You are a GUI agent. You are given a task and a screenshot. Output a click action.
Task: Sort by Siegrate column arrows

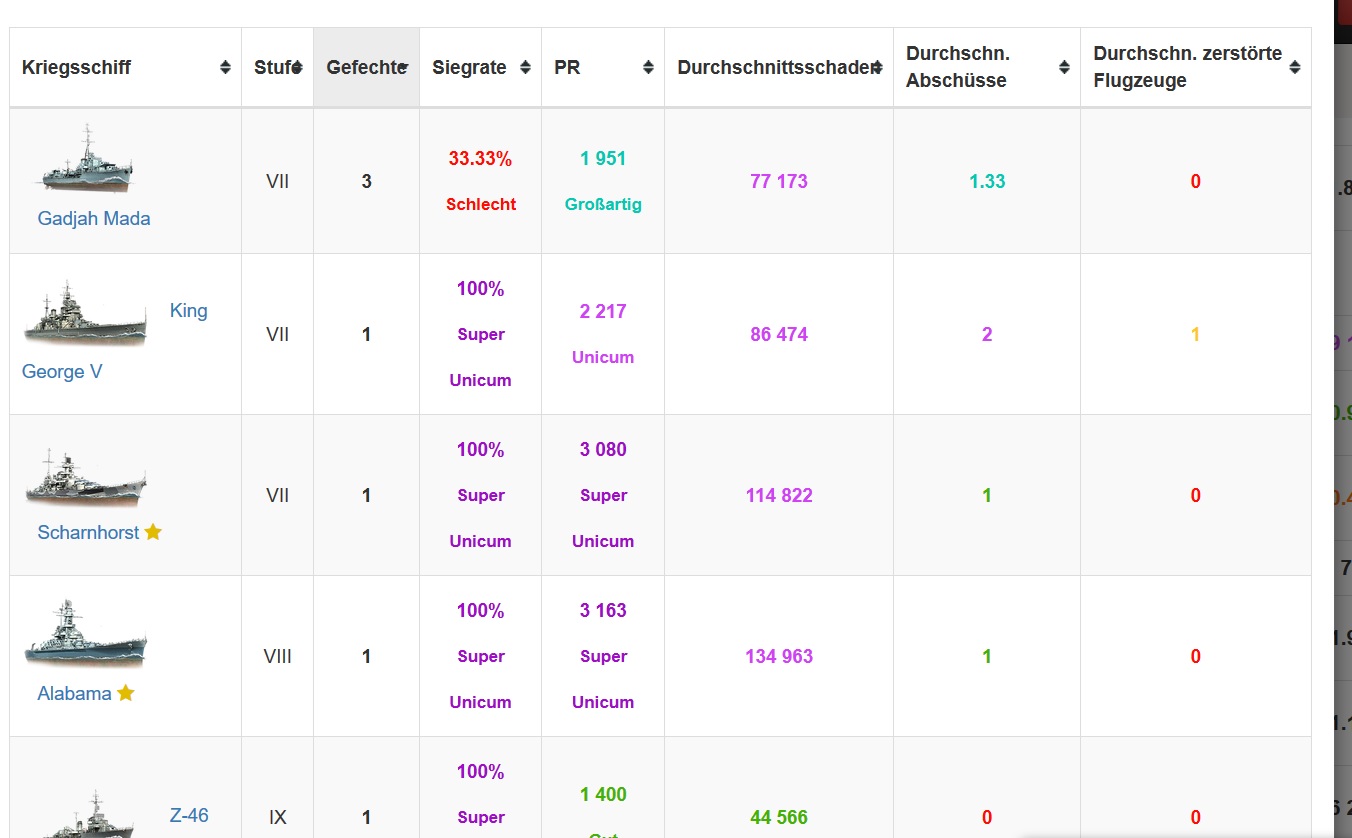(525, 67)
